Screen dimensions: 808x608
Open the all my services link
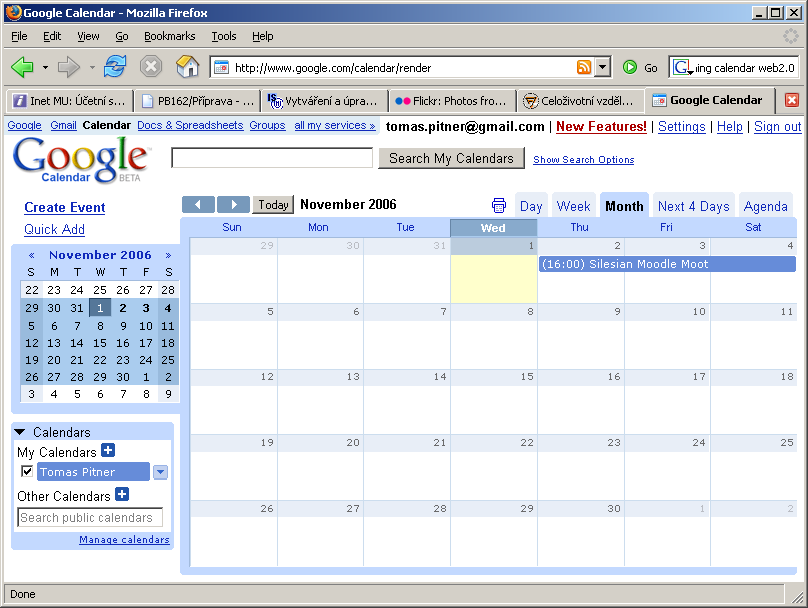(334, 125)
